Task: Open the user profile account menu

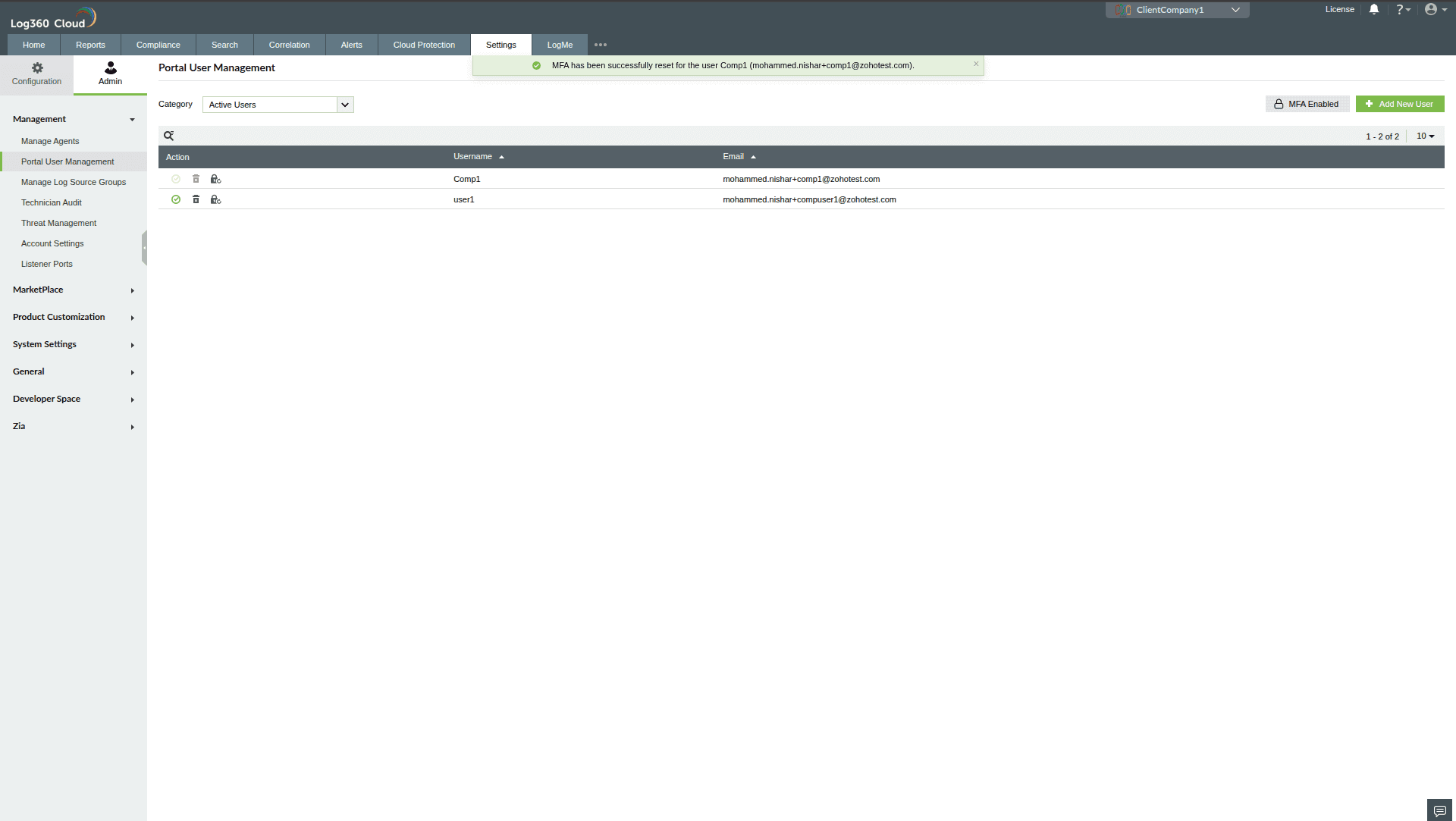Action: 1432,9
